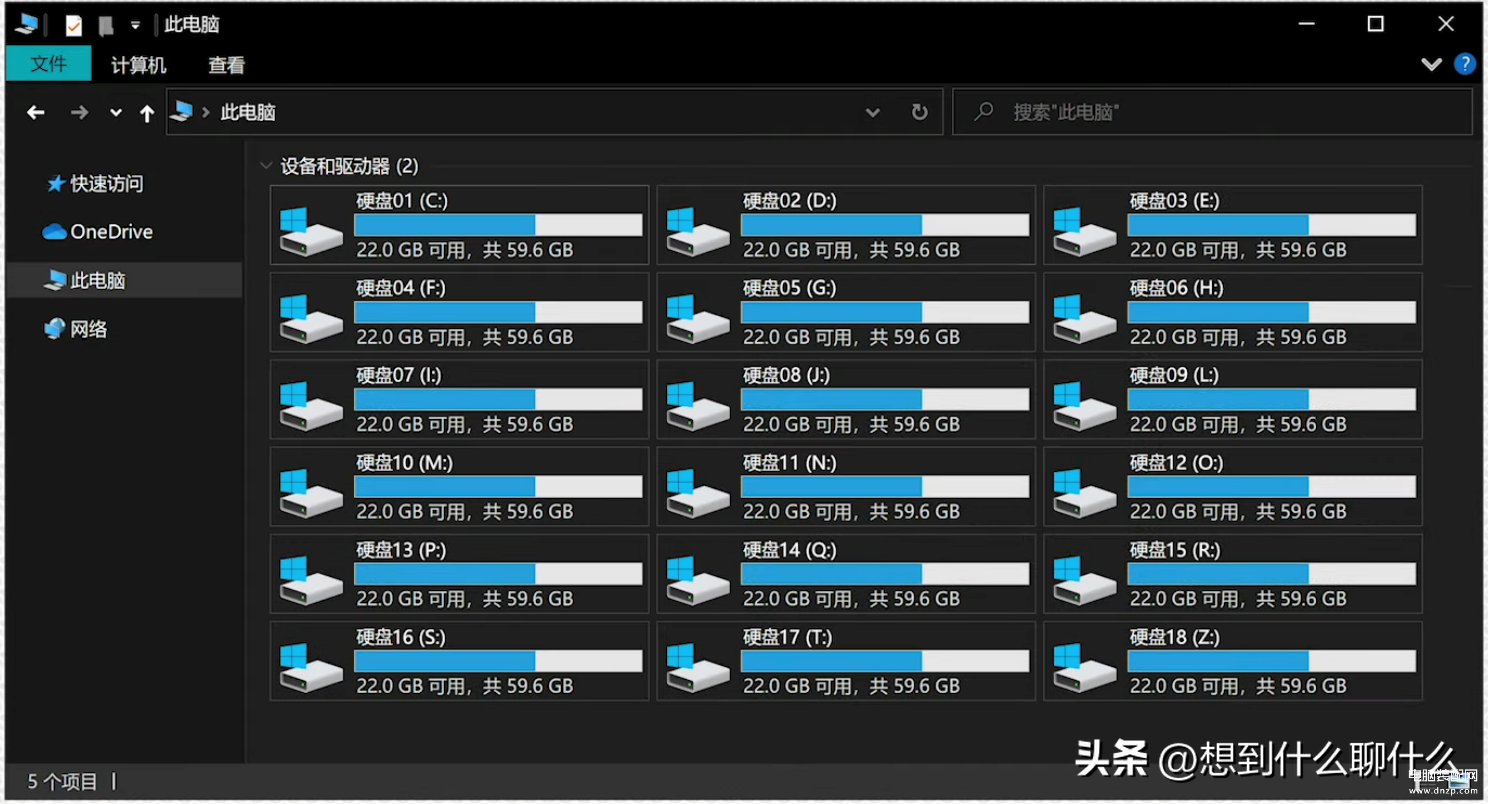1488x804 pixels.
Task: Click the usage bar of 硬盘17 (T:)
Action: (885, 661)
